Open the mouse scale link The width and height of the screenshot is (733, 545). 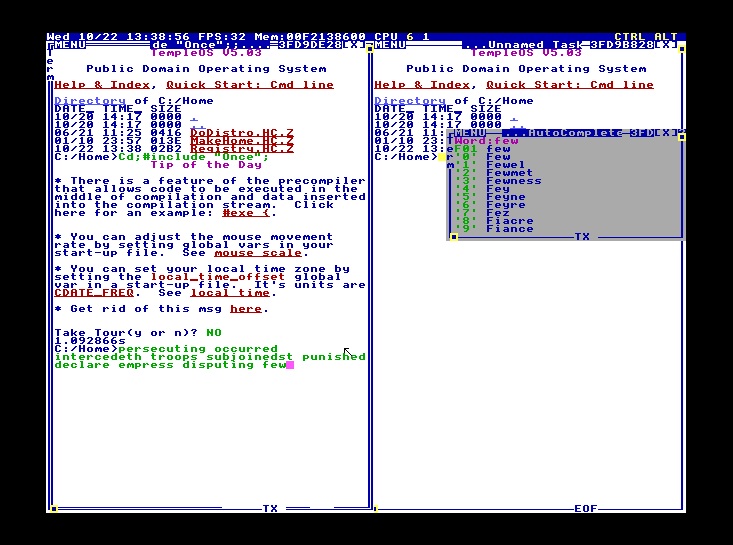point(258,253)
